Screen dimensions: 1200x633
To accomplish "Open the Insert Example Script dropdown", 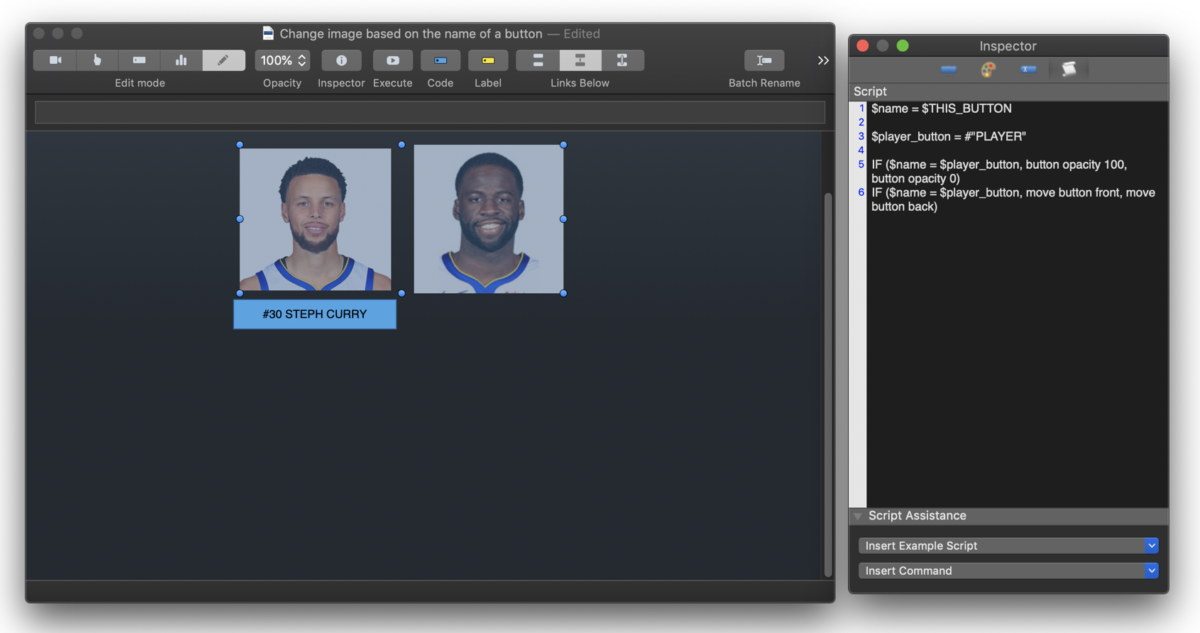I will pyautogui.click(x=1007, y=545).
